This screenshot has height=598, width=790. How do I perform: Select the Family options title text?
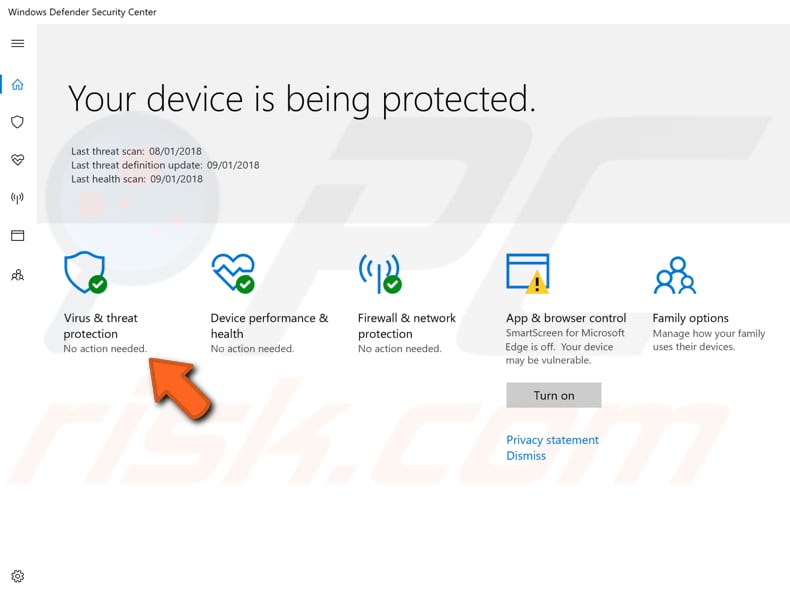(x=690, y=318)
